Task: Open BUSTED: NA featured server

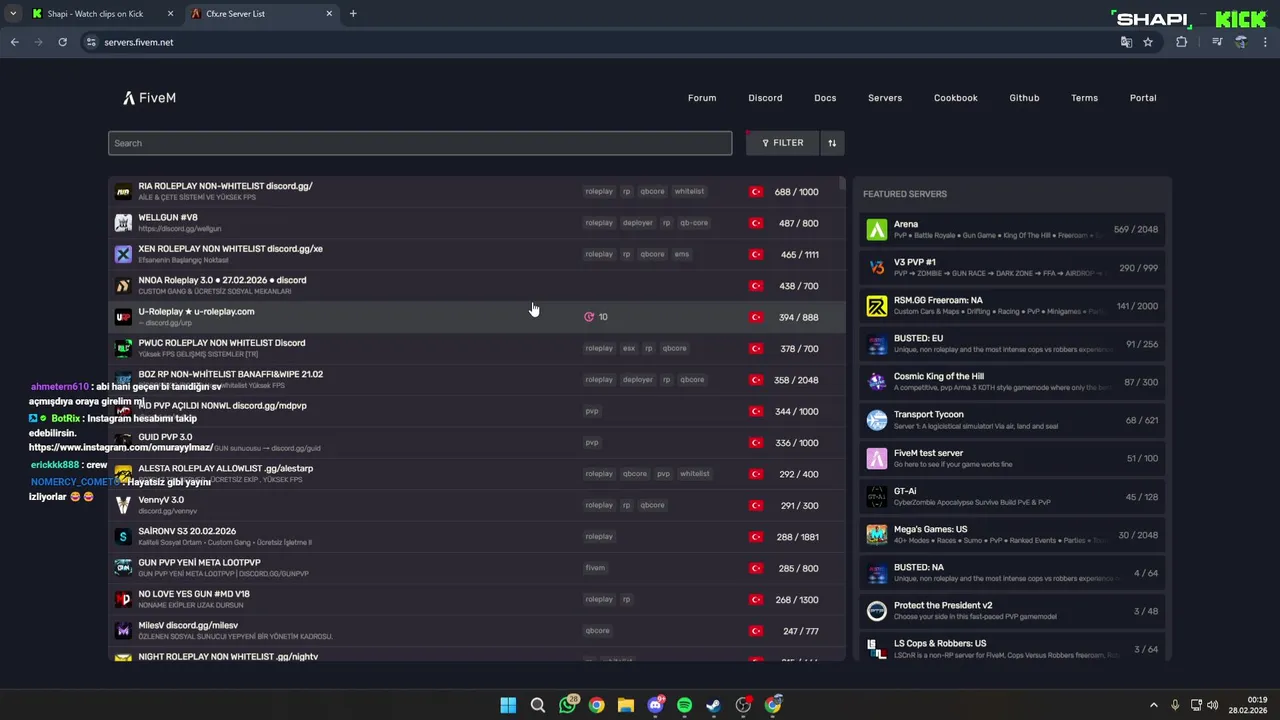Action: 1012,573
